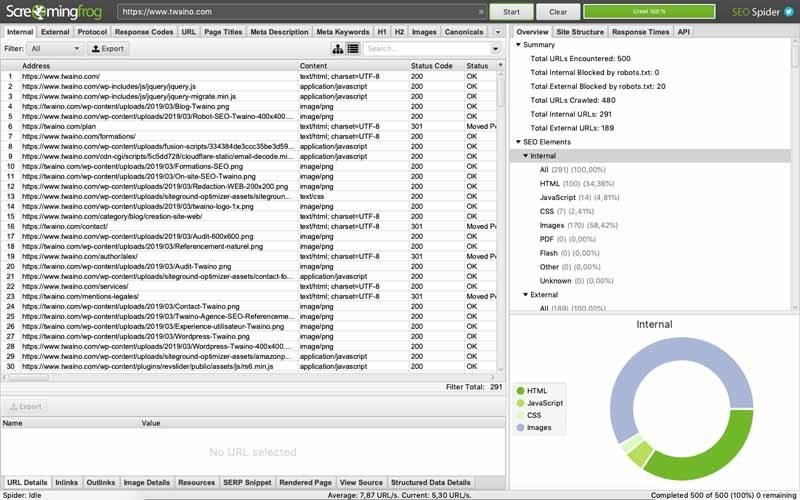Switch to the Protocol tab
Viewport: 800px width, 500px height.
coord(92,32)
